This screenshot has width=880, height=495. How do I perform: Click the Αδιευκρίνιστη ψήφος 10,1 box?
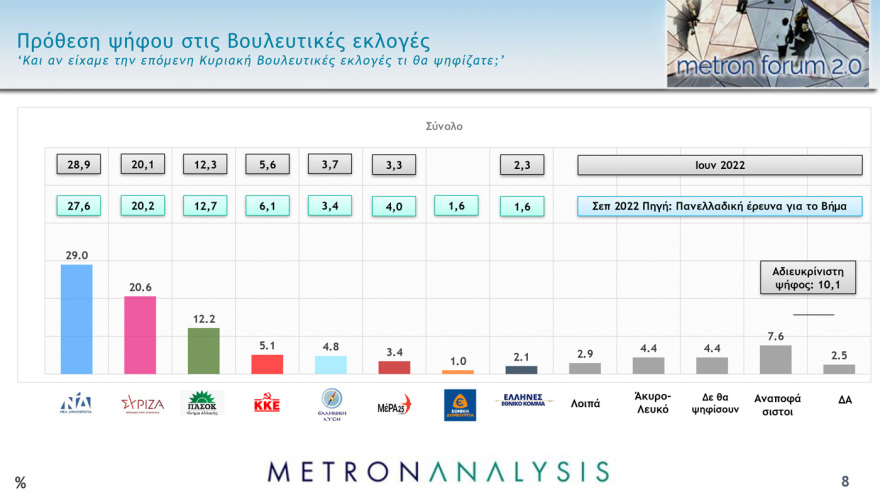808,278
